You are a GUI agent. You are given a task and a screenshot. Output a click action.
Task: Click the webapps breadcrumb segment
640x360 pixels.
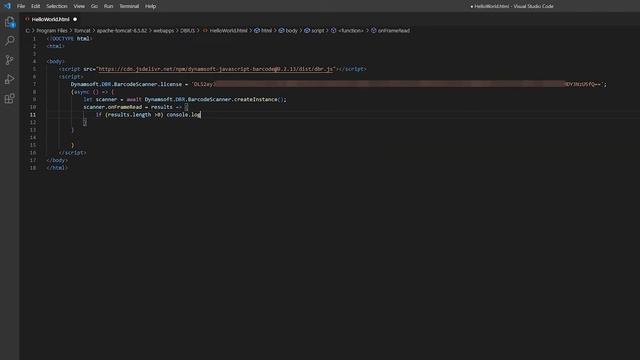pos(163,31)
